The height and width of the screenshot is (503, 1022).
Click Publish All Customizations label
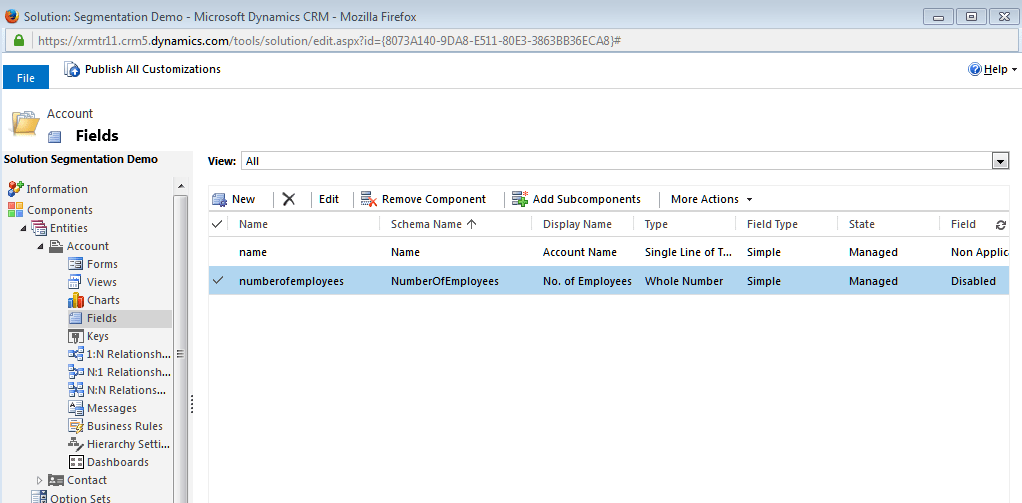coord(153,69)
